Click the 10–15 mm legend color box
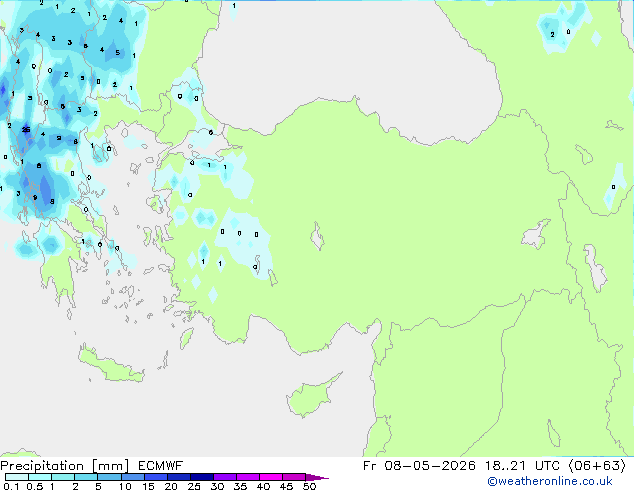The width and height of the screenshot is (634, 490). 132,477
